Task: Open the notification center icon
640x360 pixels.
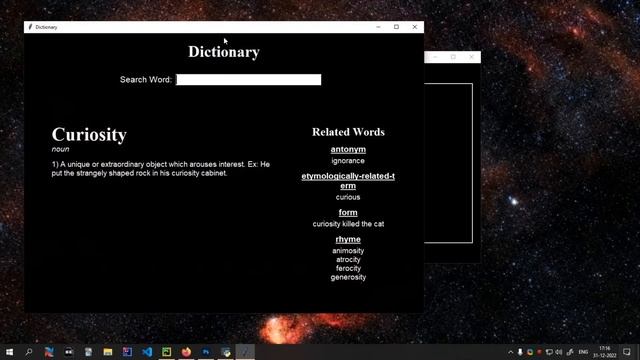Action: 627,352
